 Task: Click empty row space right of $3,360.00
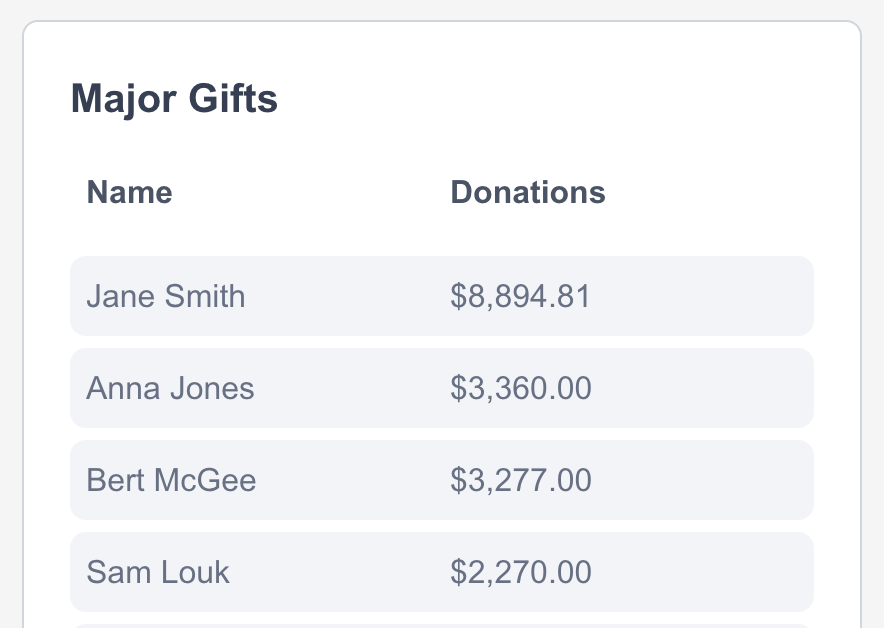pyautogui.click(x=710, y=388)
